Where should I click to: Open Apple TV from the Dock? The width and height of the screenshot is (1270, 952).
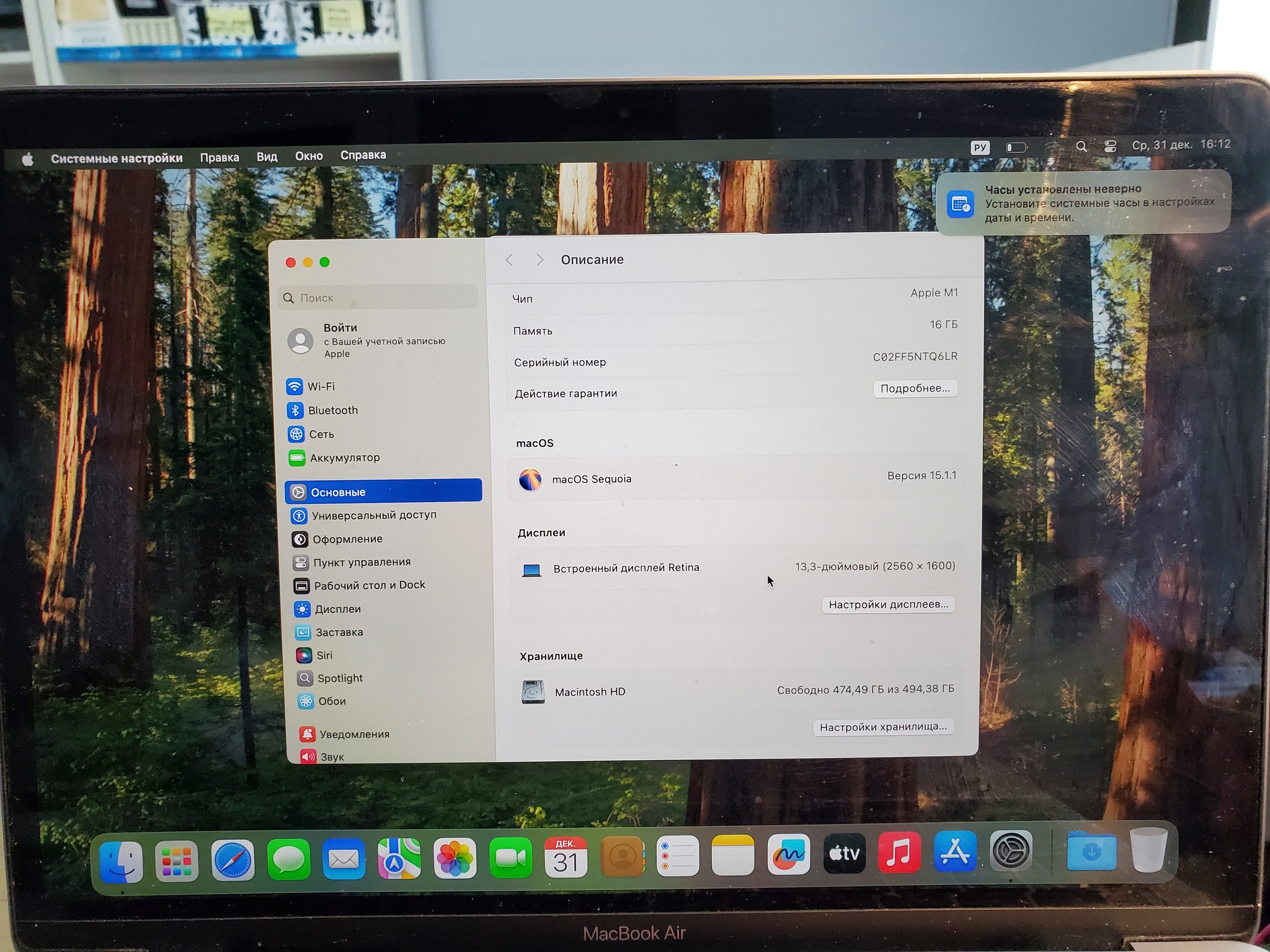point(844,855)
